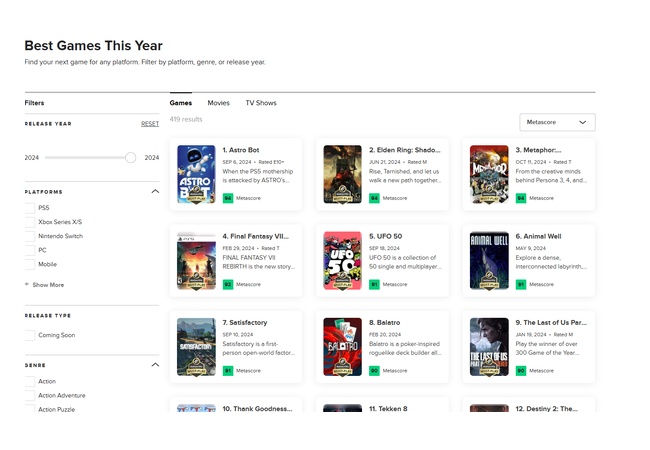The image size is (650, 450).
Task: Open the Elden Ring cover thumbnail
Action: [342, 174]
